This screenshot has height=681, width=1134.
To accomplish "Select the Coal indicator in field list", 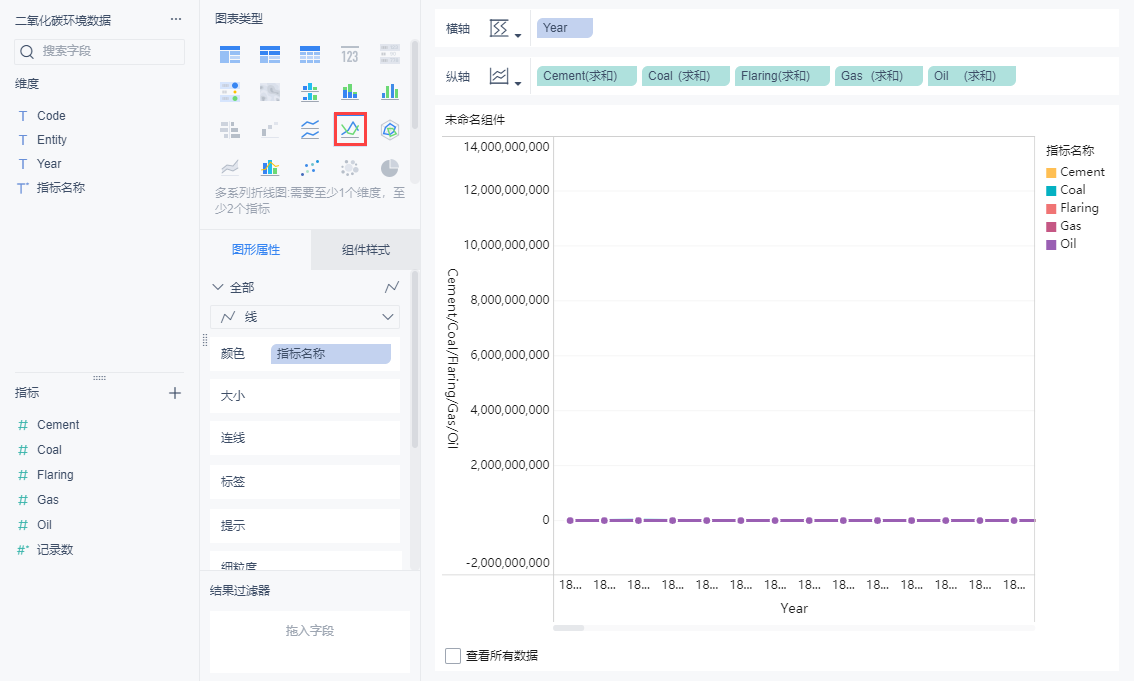I will click(x=49, y=450).
